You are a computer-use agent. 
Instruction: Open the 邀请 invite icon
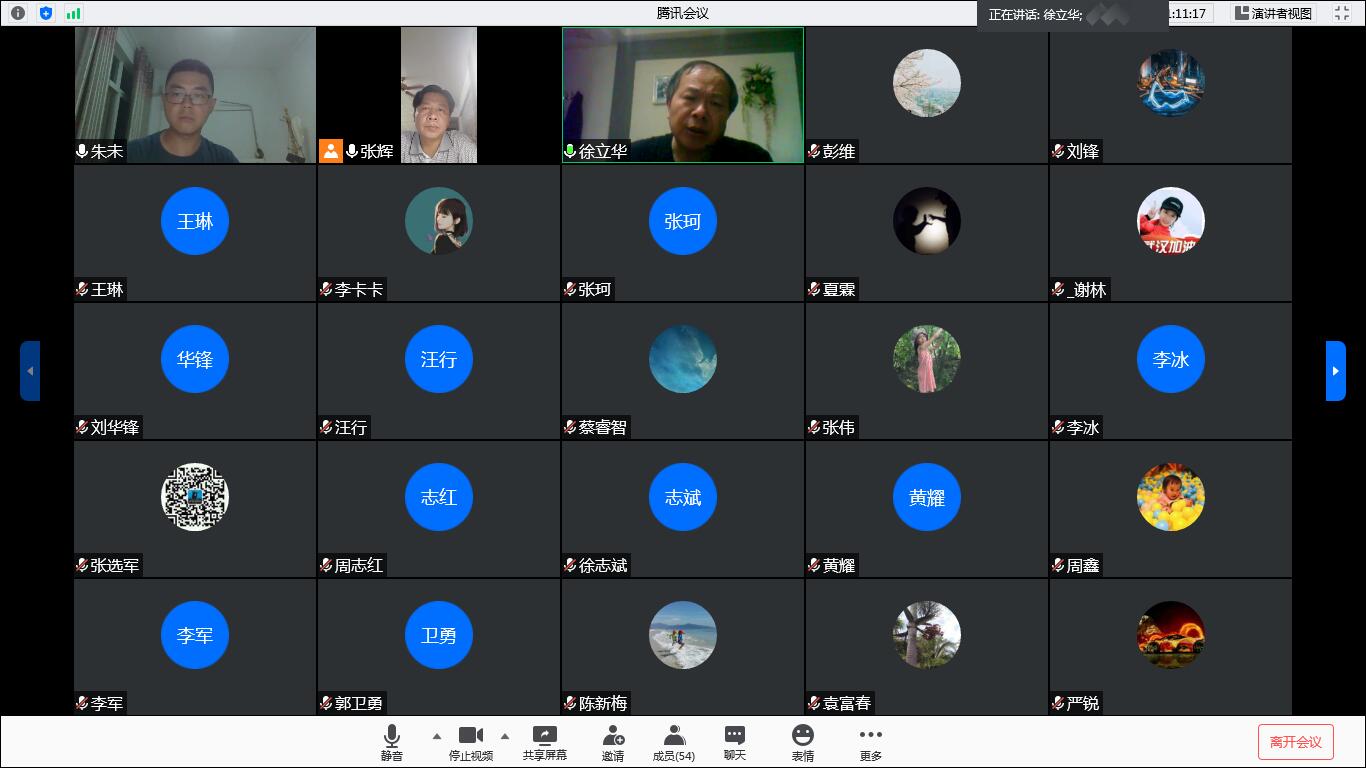click(x=613, y=743)
